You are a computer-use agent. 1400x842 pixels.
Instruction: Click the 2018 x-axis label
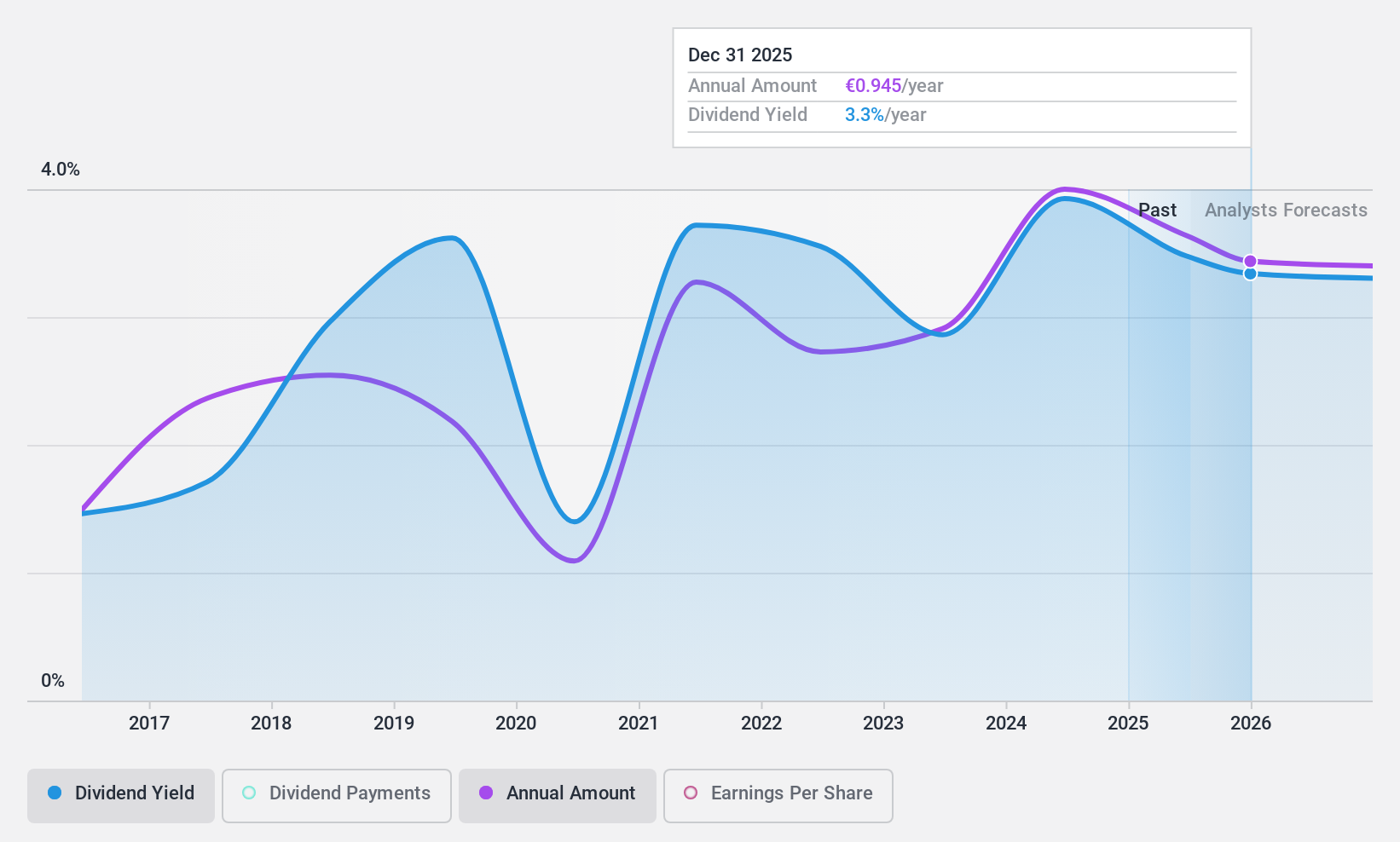tap(271, 724)
